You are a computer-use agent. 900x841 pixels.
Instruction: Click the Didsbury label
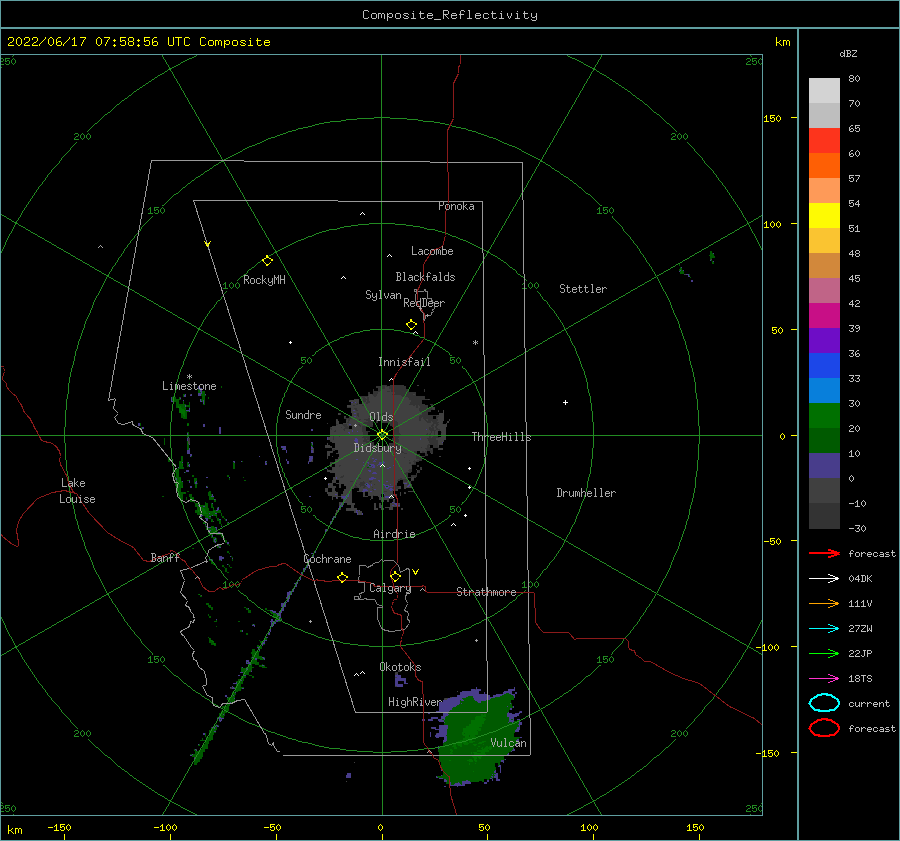377,448
